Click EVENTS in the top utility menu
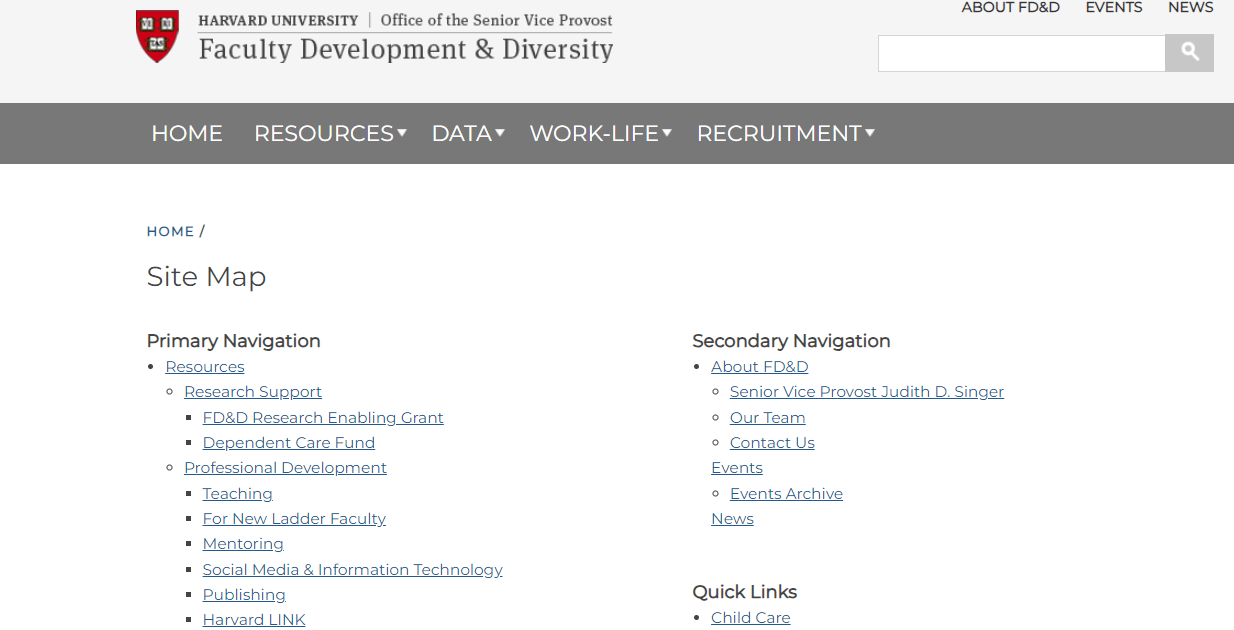Viewport: 1234px width, 630px height. pyautogui.click(x=1113, y=7)
